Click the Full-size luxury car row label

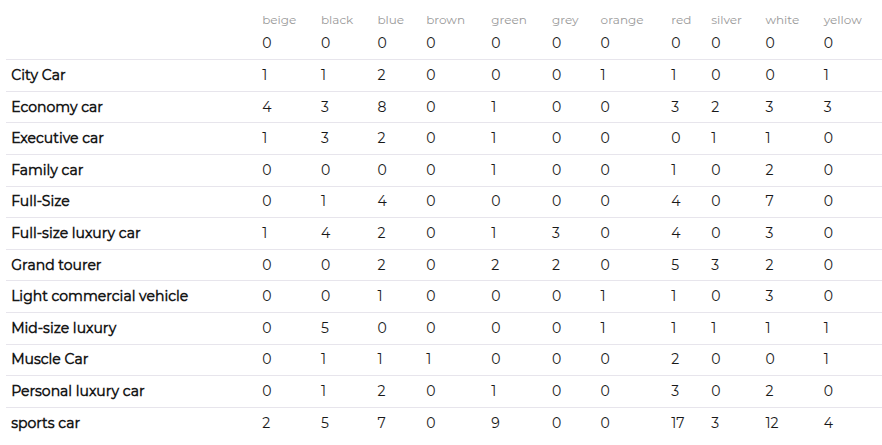[x=76, y=233]
